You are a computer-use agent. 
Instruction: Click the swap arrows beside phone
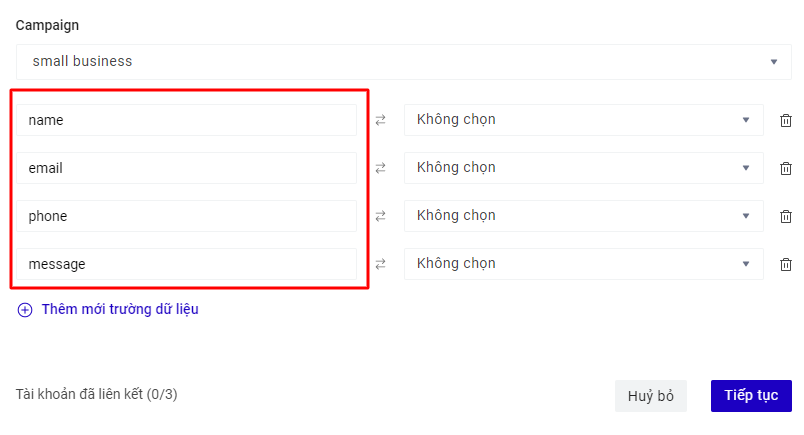point(380,216)
